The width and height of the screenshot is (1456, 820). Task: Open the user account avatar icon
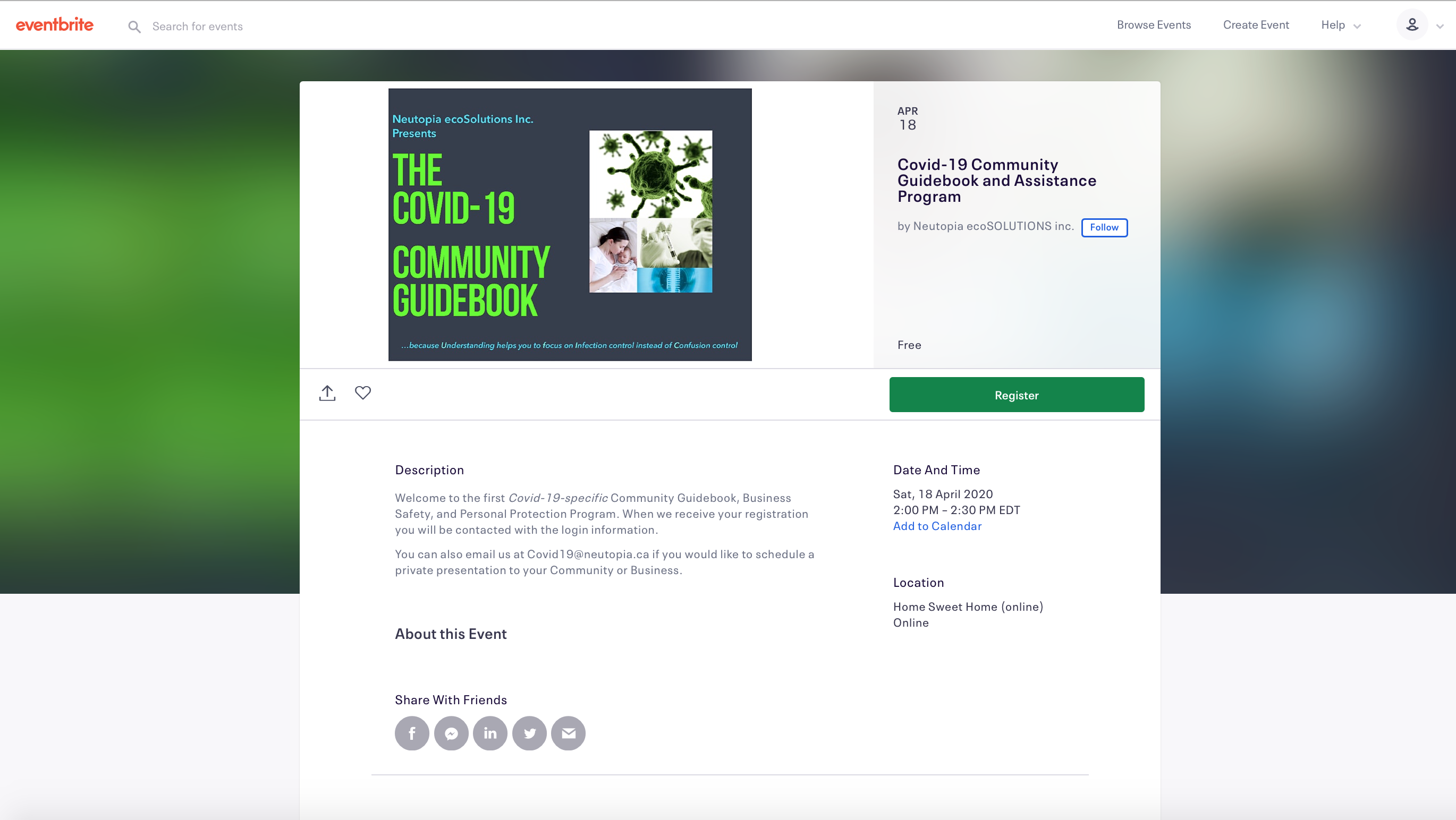click(x=1411, y=25)
